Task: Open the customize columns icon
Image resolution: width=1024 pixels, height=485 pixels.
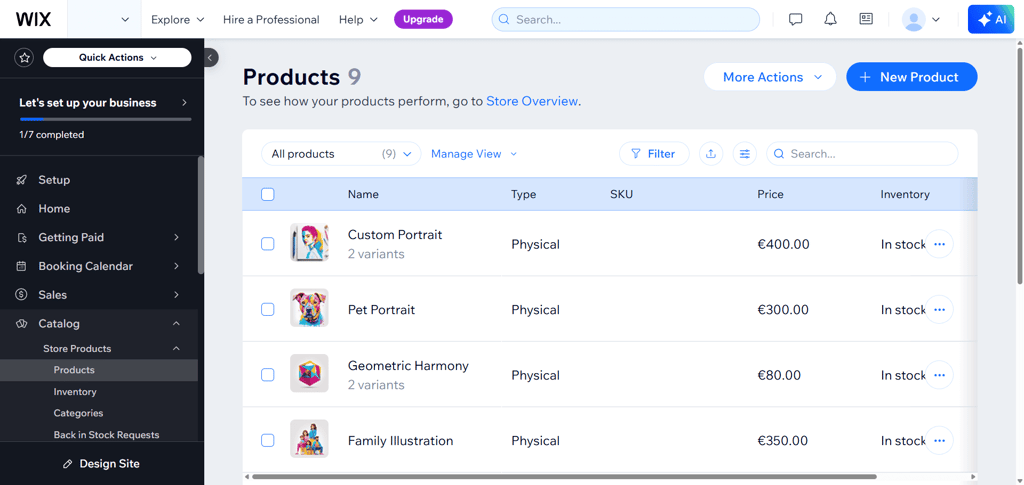Action: [x=744, y=154]
